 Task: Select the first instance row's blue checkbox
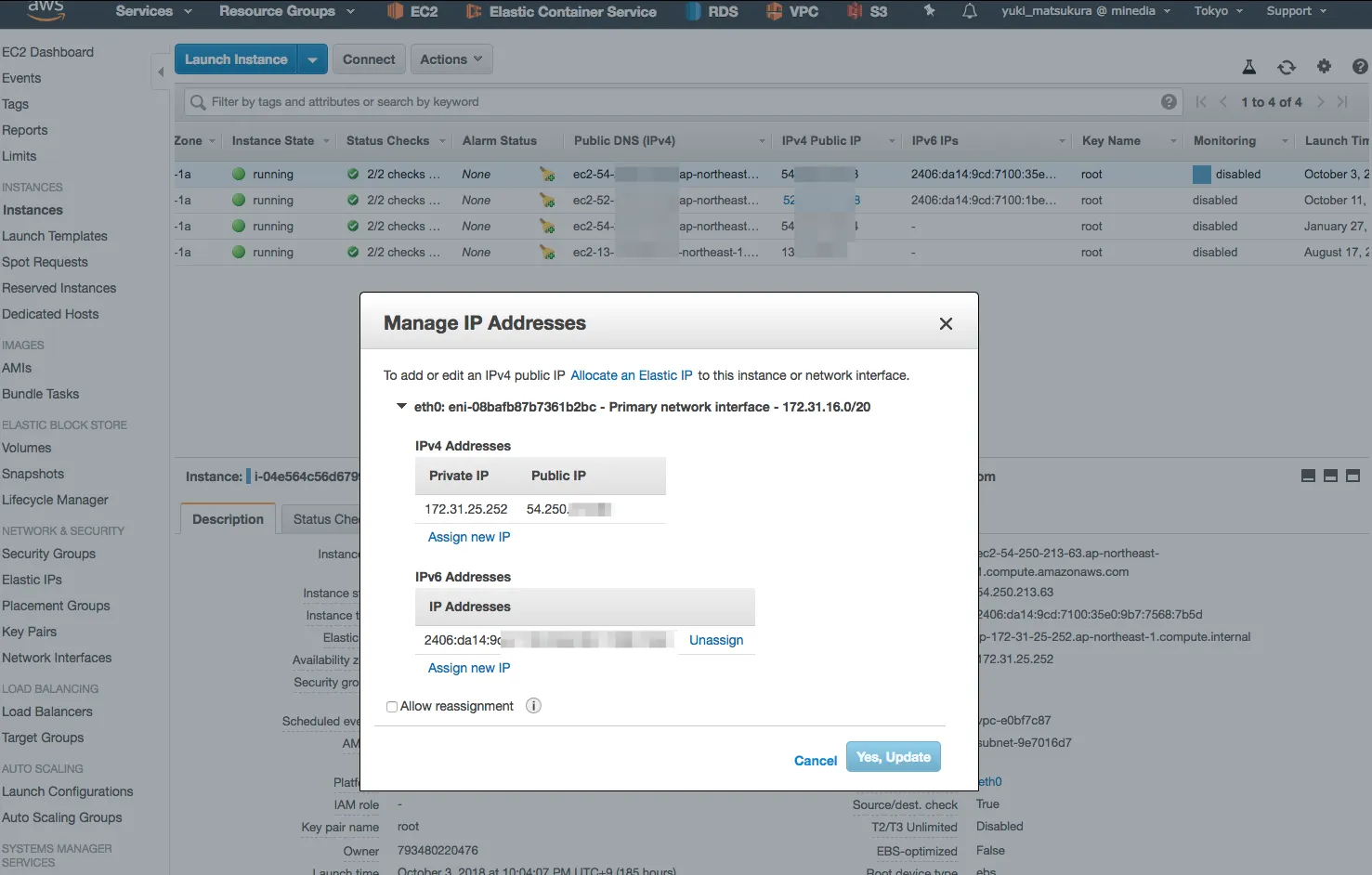pos(1201,175)
